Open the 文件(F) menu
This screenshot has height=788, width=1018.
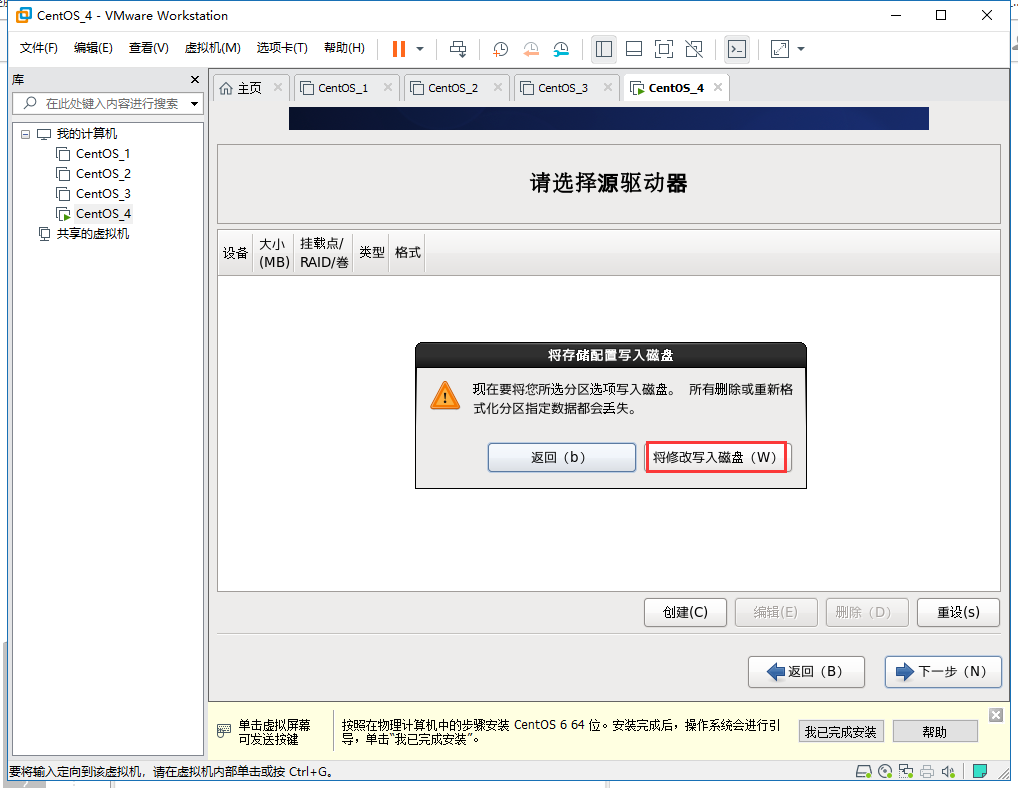click(38, 48)
